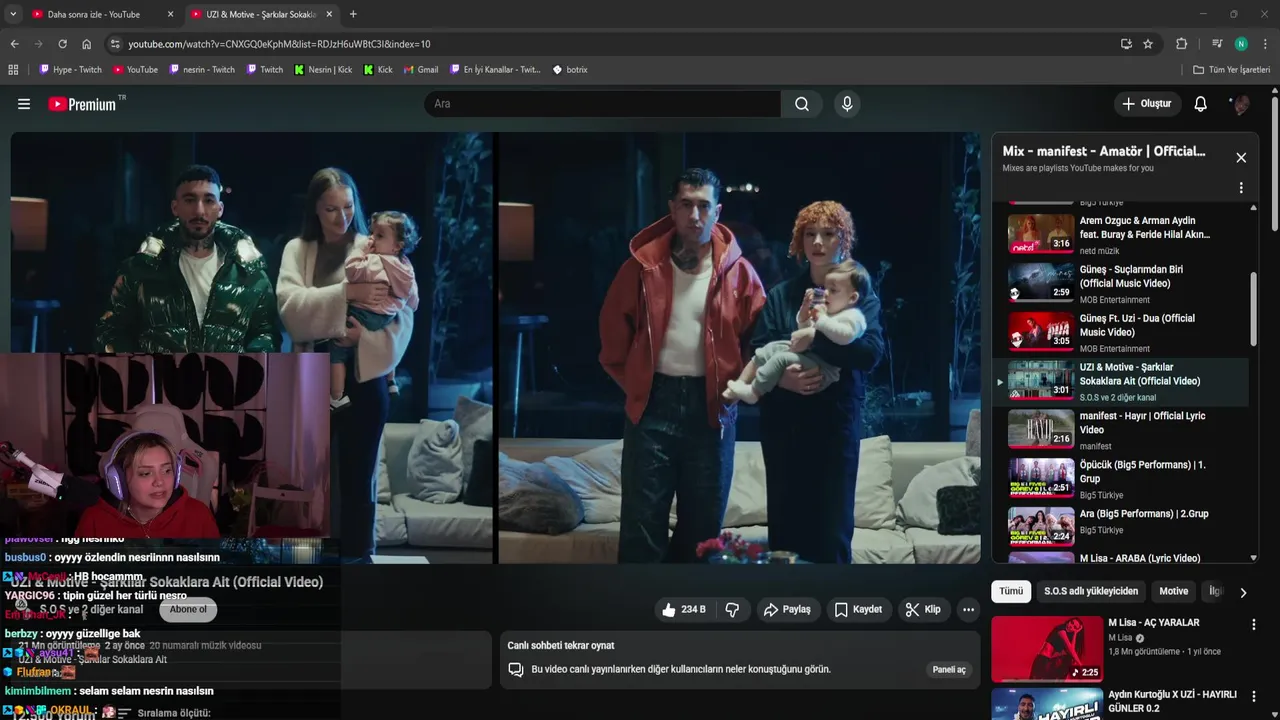The image size is (1280, 720).
Task: Open the Mix playlist options menu
Action: pos(1241,188)
